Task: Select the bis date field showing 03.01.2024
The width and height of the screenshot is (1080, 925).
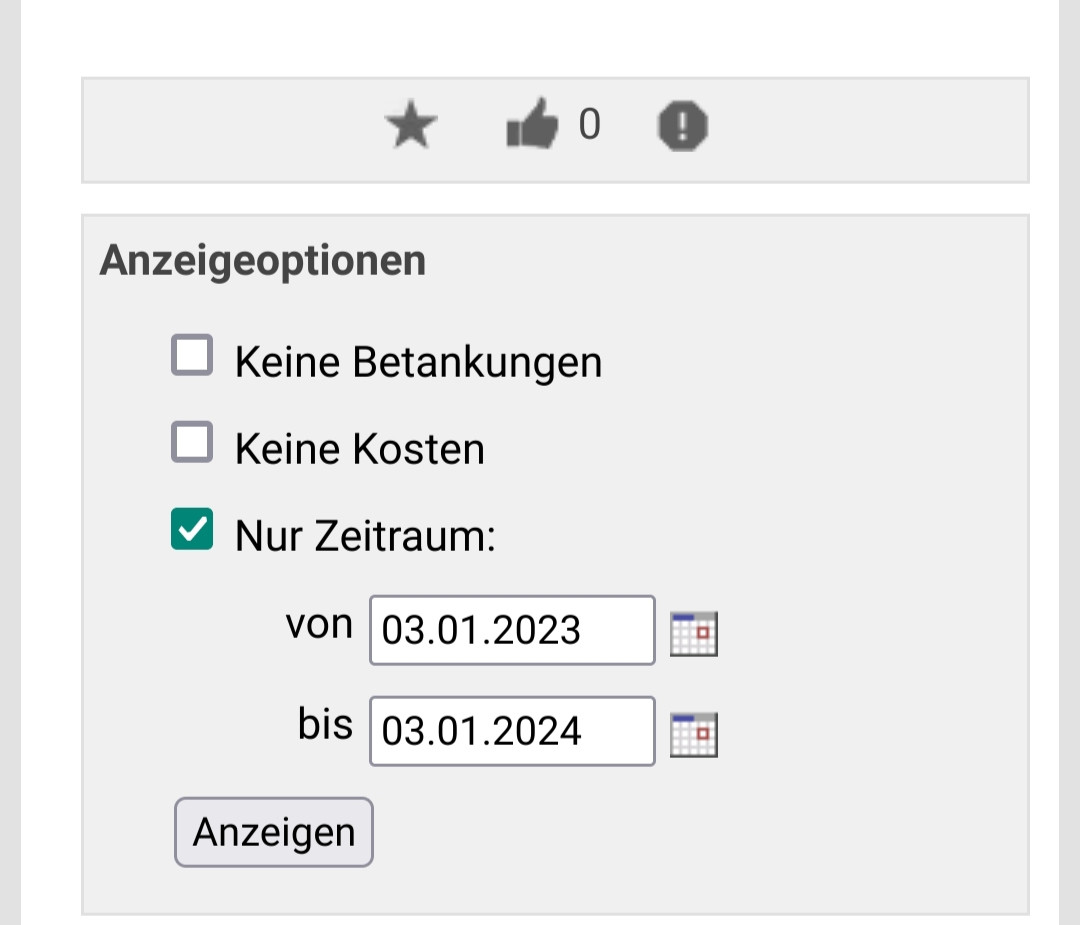Action: (x=510, y=731)
